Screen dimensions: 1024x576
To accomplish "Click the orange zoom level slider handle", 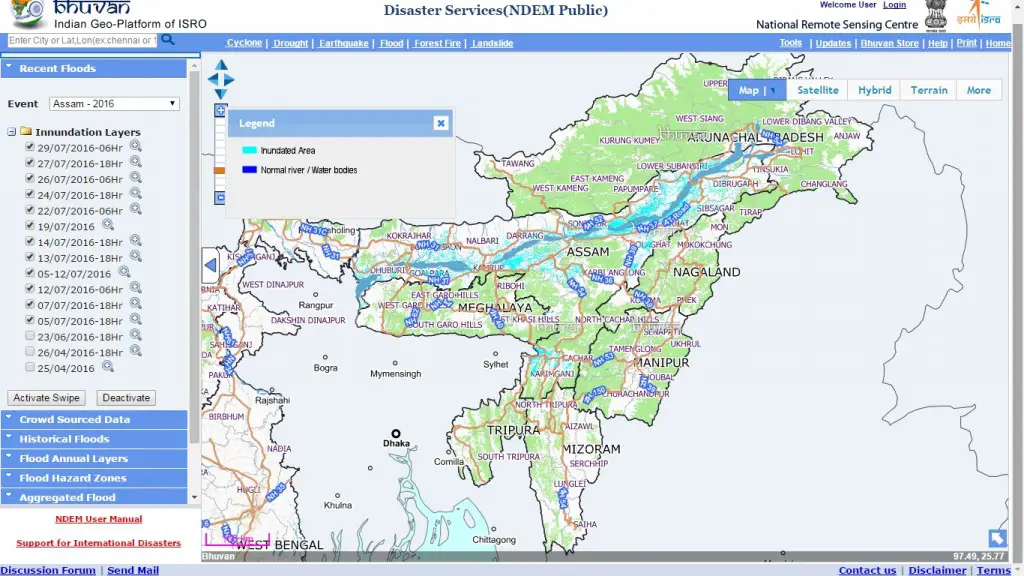I will 219,170.
